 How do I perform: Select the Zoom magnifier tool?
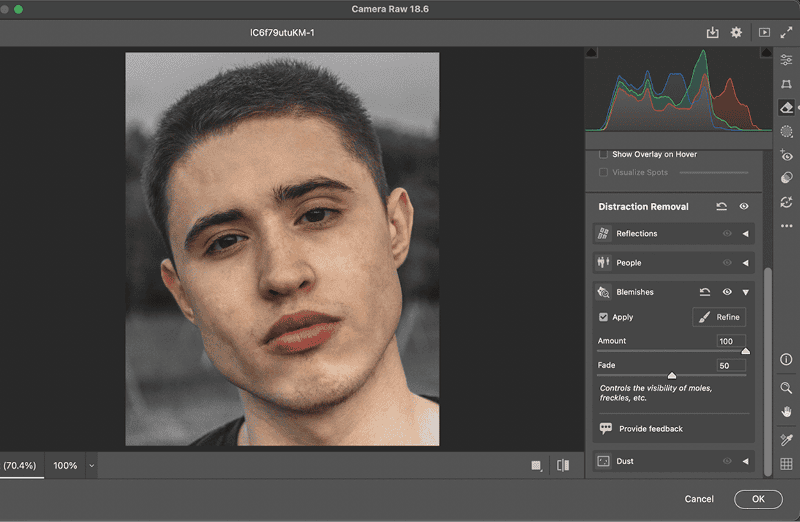tap(786, 388)
